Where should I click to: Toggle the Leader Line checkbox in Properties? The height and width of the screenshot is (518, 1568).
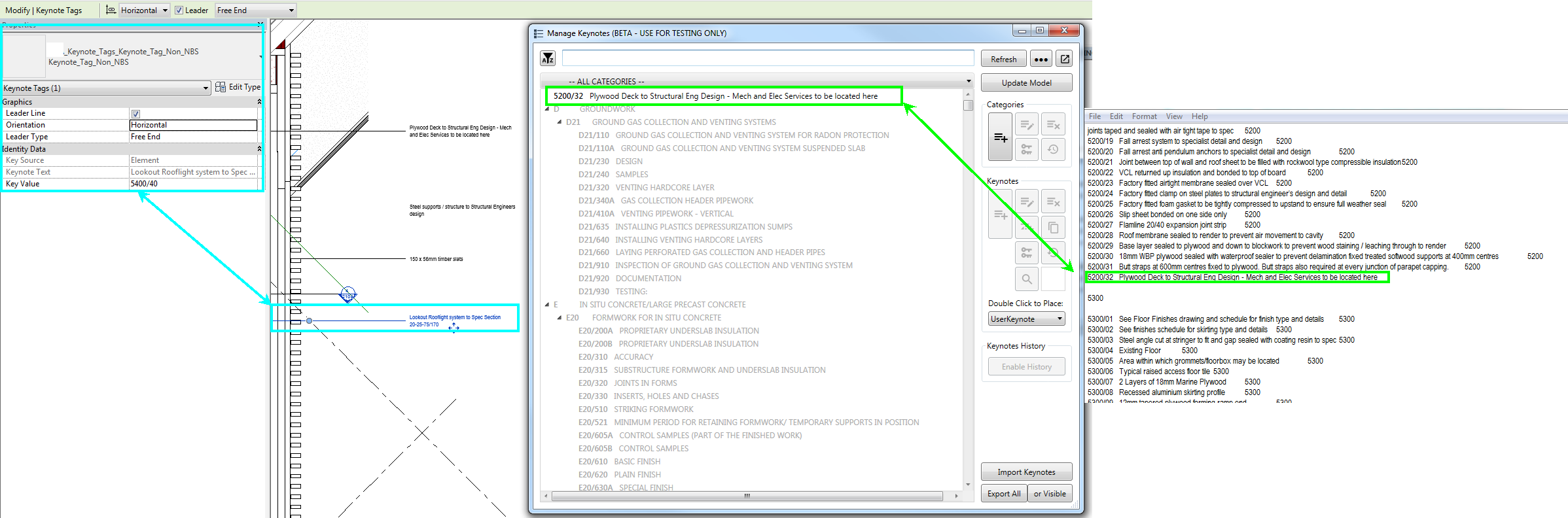point(135,114)
